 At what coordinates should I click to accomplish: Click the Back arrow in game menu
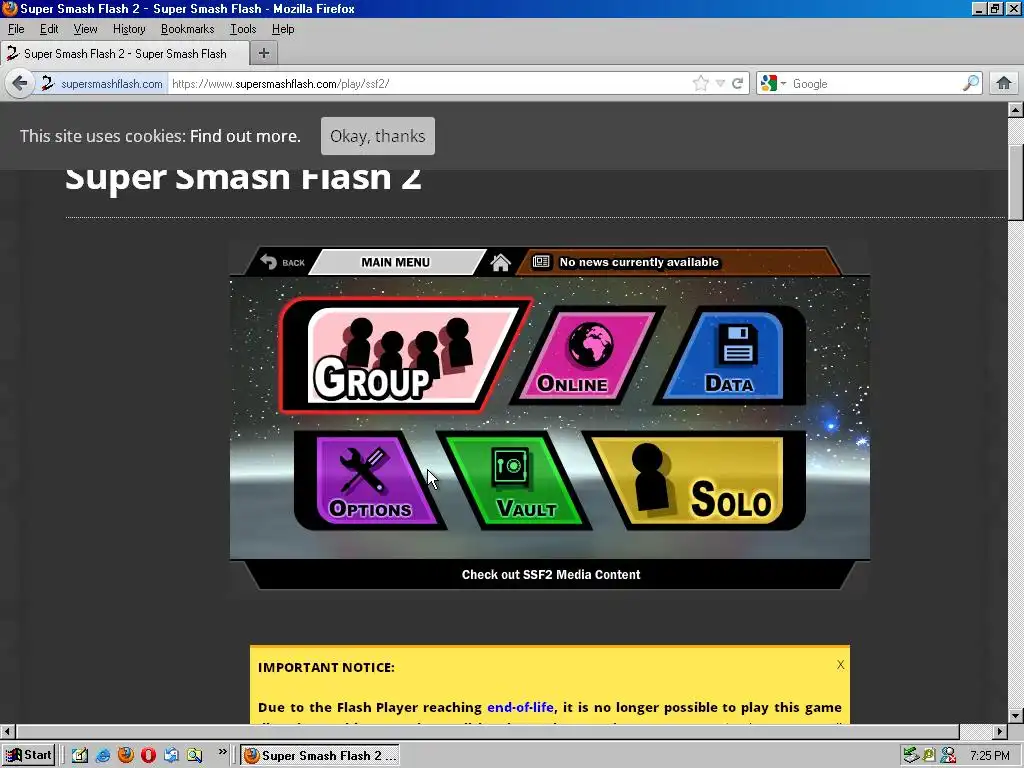pos(282,262)
